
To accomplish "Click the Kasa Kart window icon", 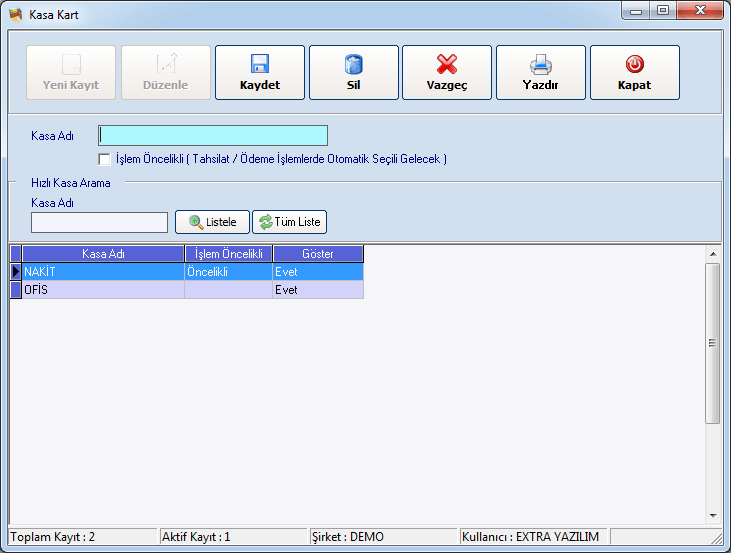I will coord(16,15).
